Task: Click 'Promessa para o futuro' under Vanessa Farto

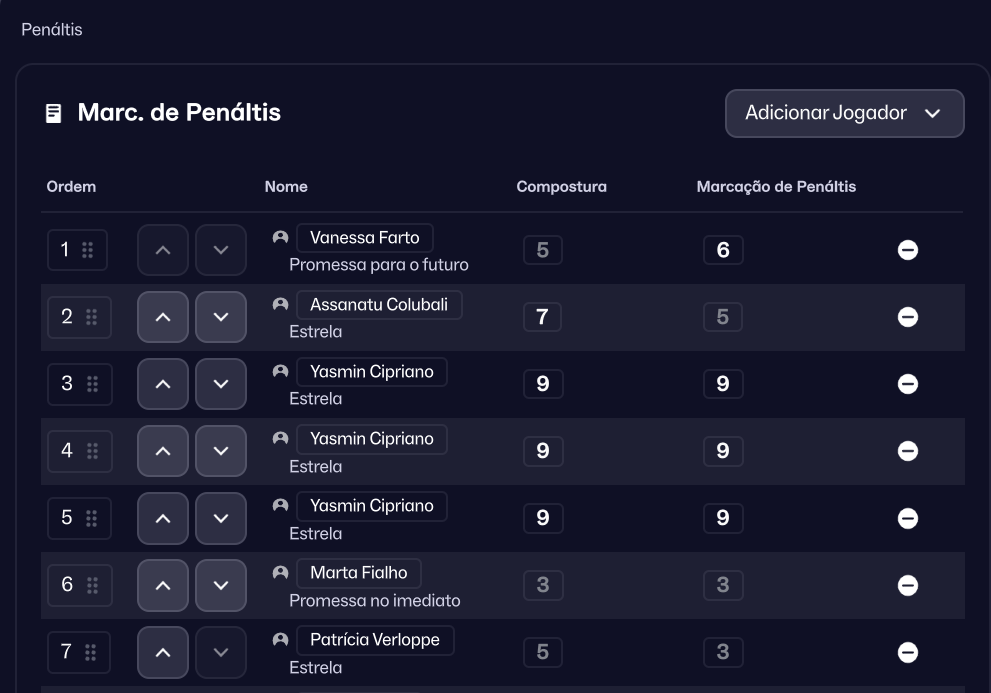Action: click(379, 265)
